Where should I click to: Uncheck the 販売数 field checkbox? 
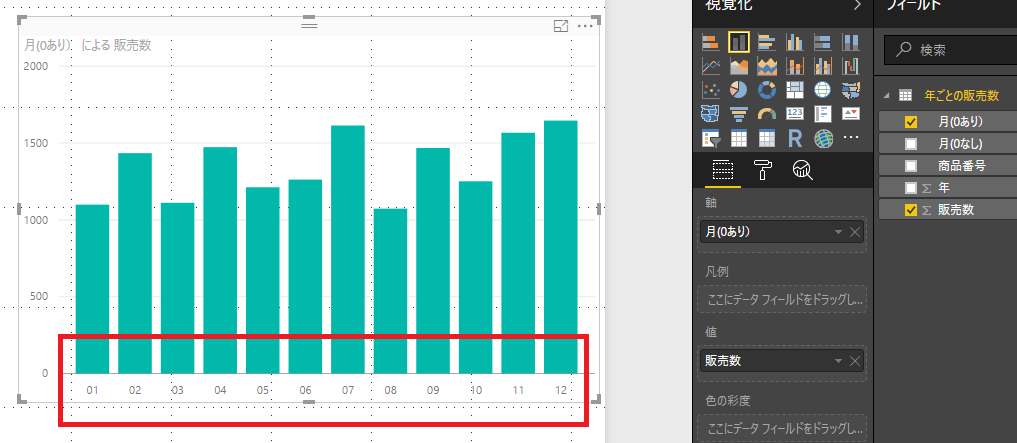coord(911,210)
